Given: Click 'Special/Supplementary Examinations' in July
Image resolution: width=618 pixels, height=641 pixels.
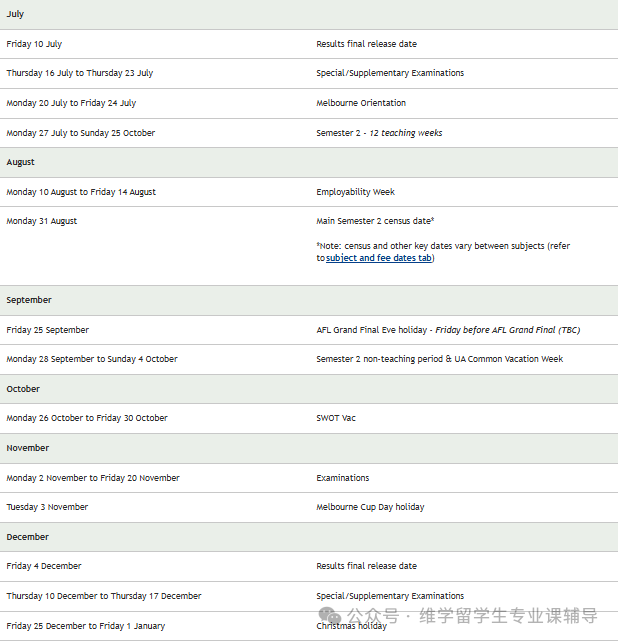Looking at the screenshot, I should point(390,73).
